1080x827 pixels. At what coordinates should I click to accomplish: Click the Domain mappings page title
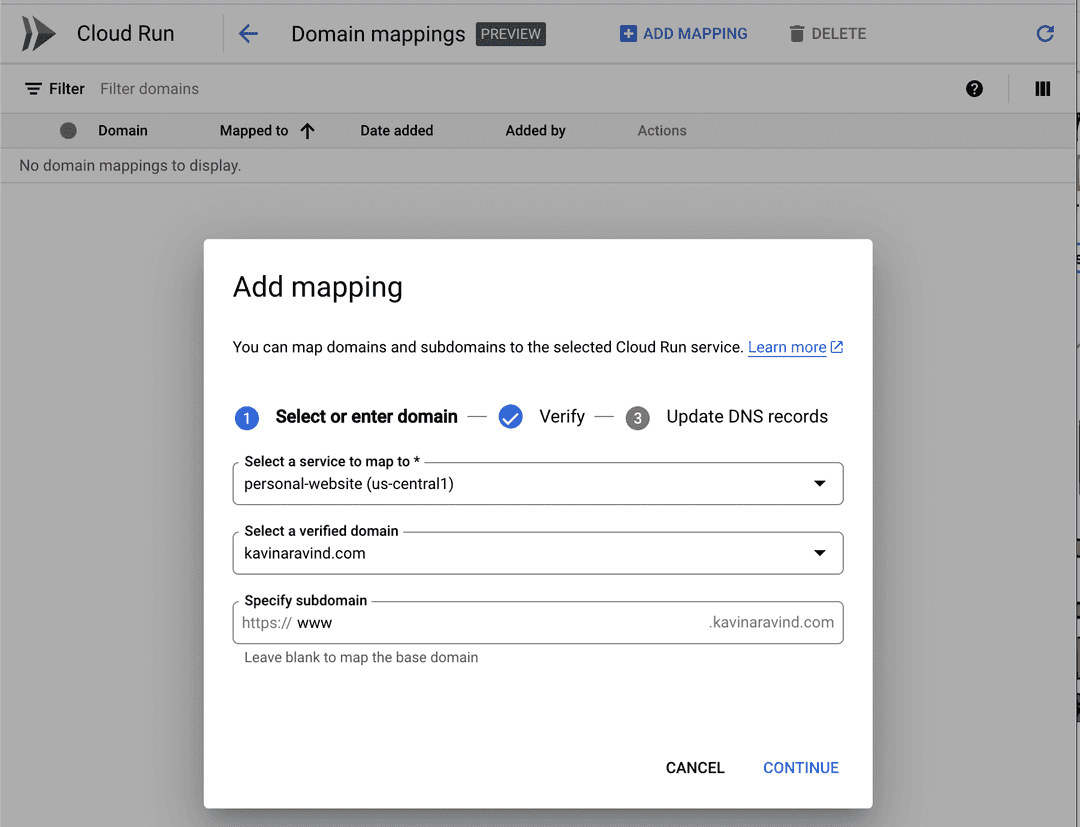click(378, 34)
